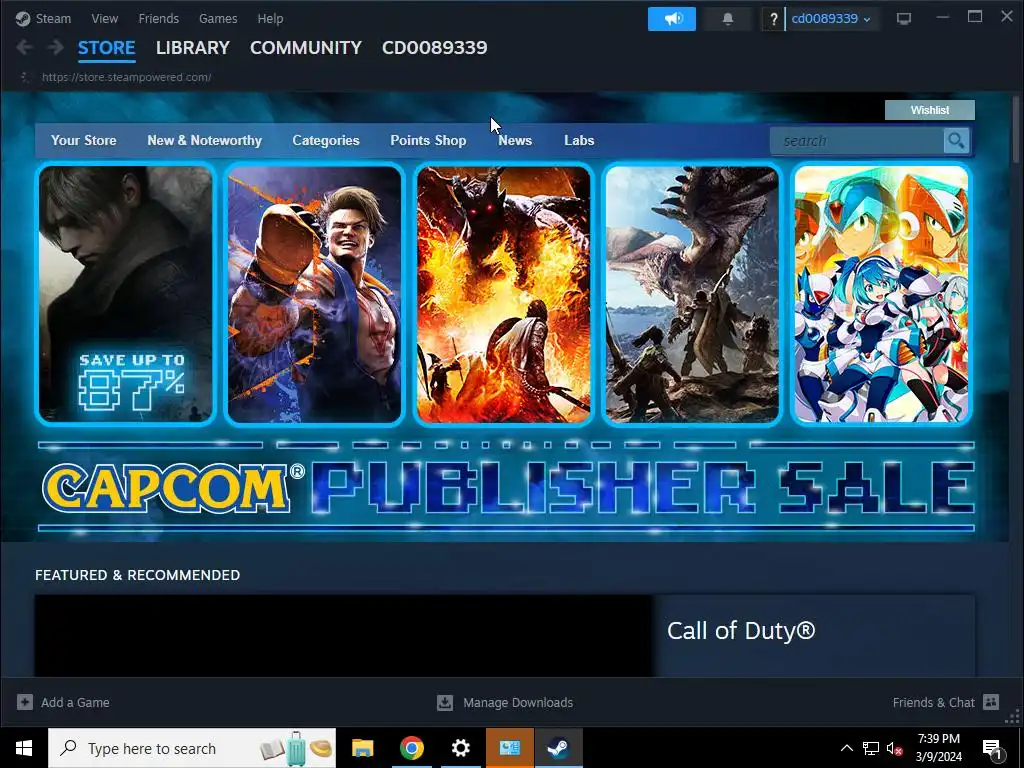Click the Capcom Publisher Sale banner

[x=506, y=487]
